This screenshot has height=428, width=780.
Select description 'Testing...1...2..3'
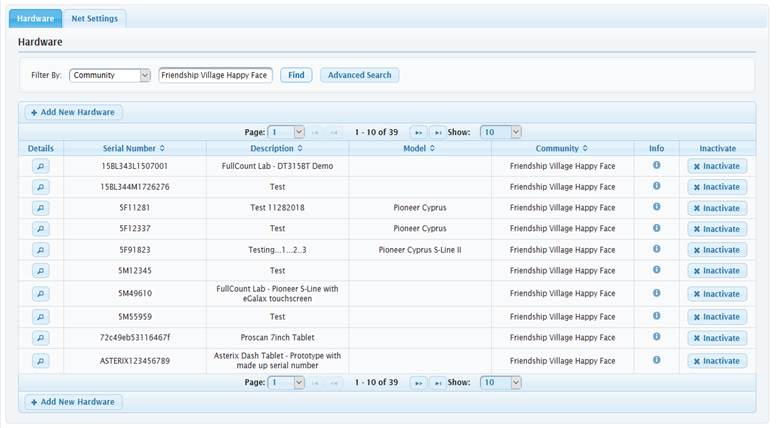pyautogui.click(x=277, y=250)
